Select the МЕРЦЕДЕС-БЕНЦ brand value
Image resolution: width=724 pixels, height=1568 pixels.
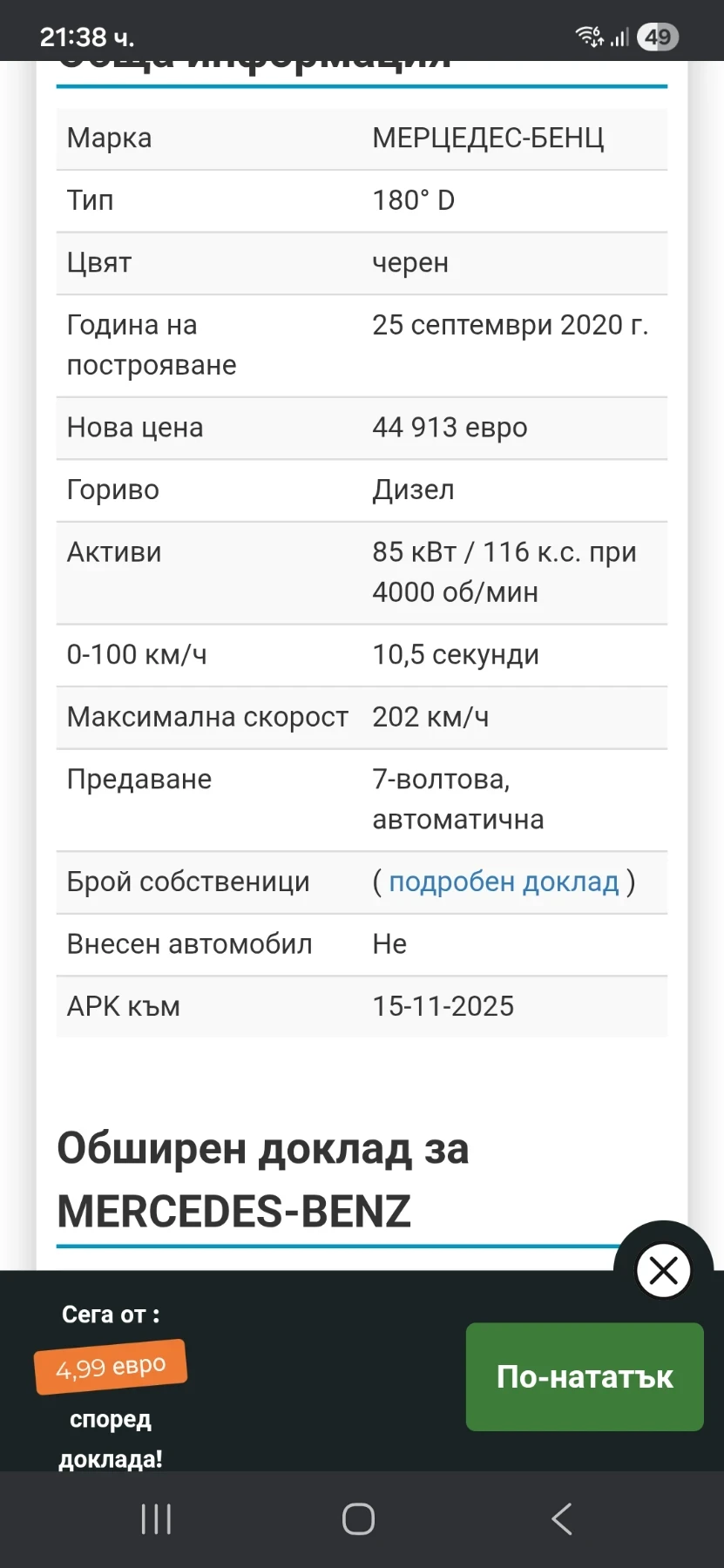(x=488, y=138)
